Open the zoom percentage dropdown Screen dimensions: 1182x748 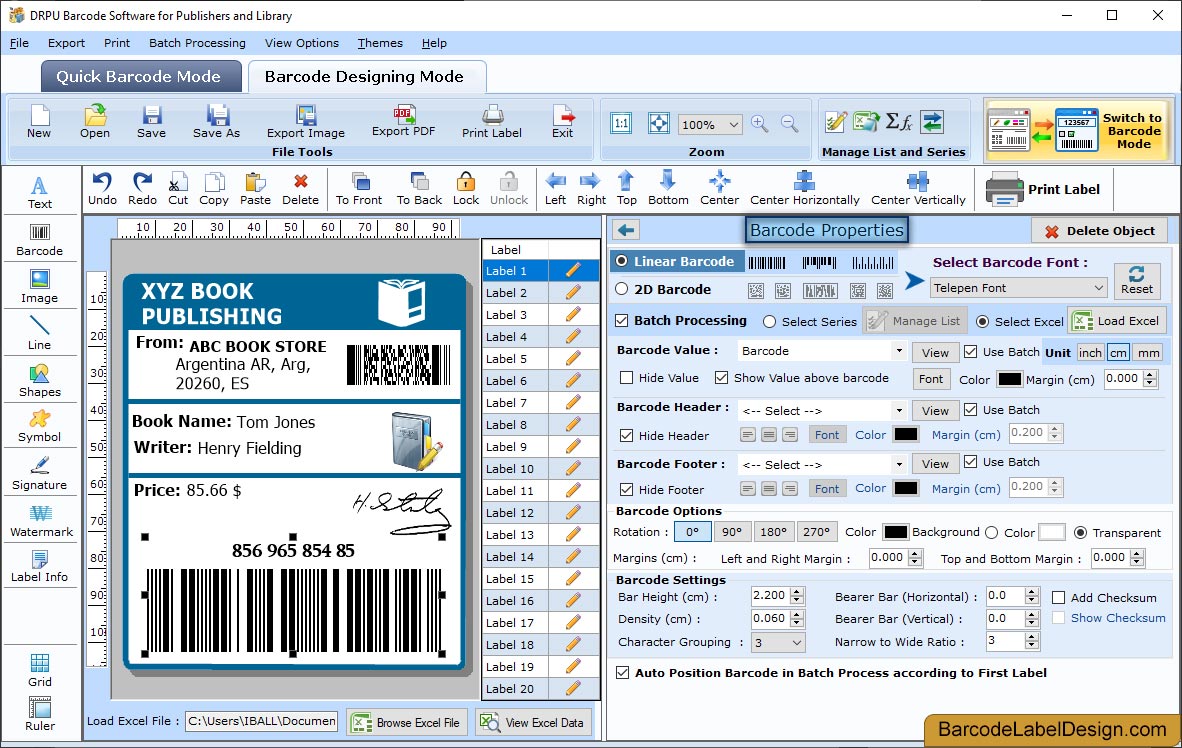click(x=733, y=124)
